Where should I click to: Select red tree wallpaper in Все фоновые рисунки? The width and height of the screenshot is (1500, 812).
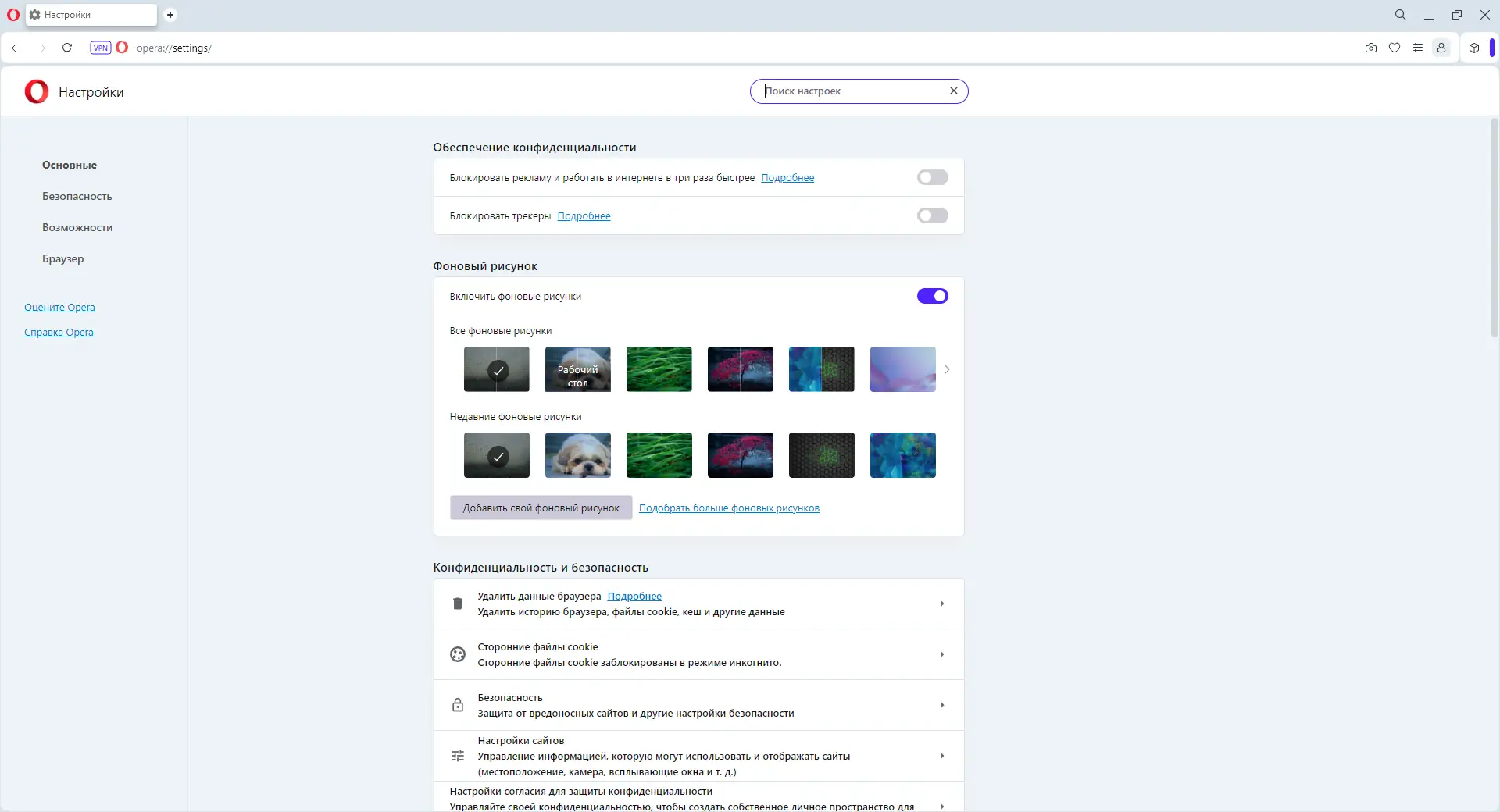[741, 369]
